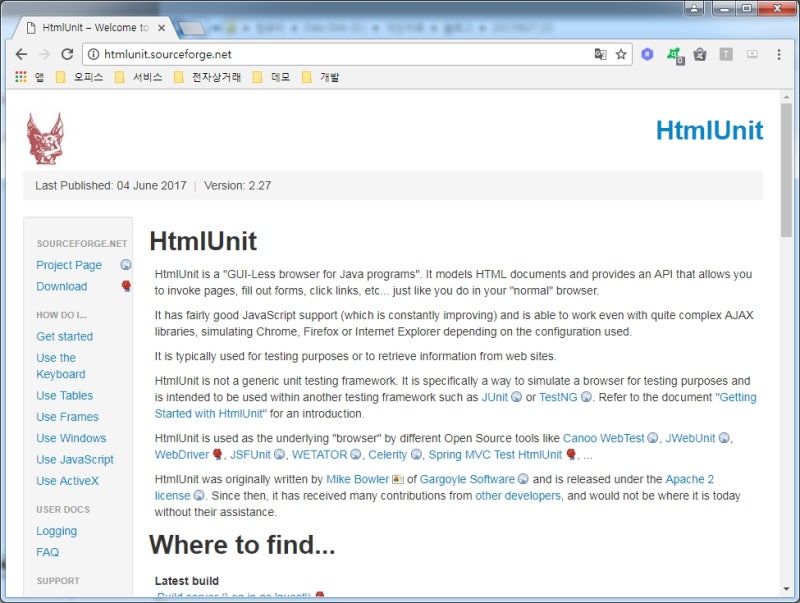
Task: Click the user profile button in title bar
Action: (x=694, y=8)
